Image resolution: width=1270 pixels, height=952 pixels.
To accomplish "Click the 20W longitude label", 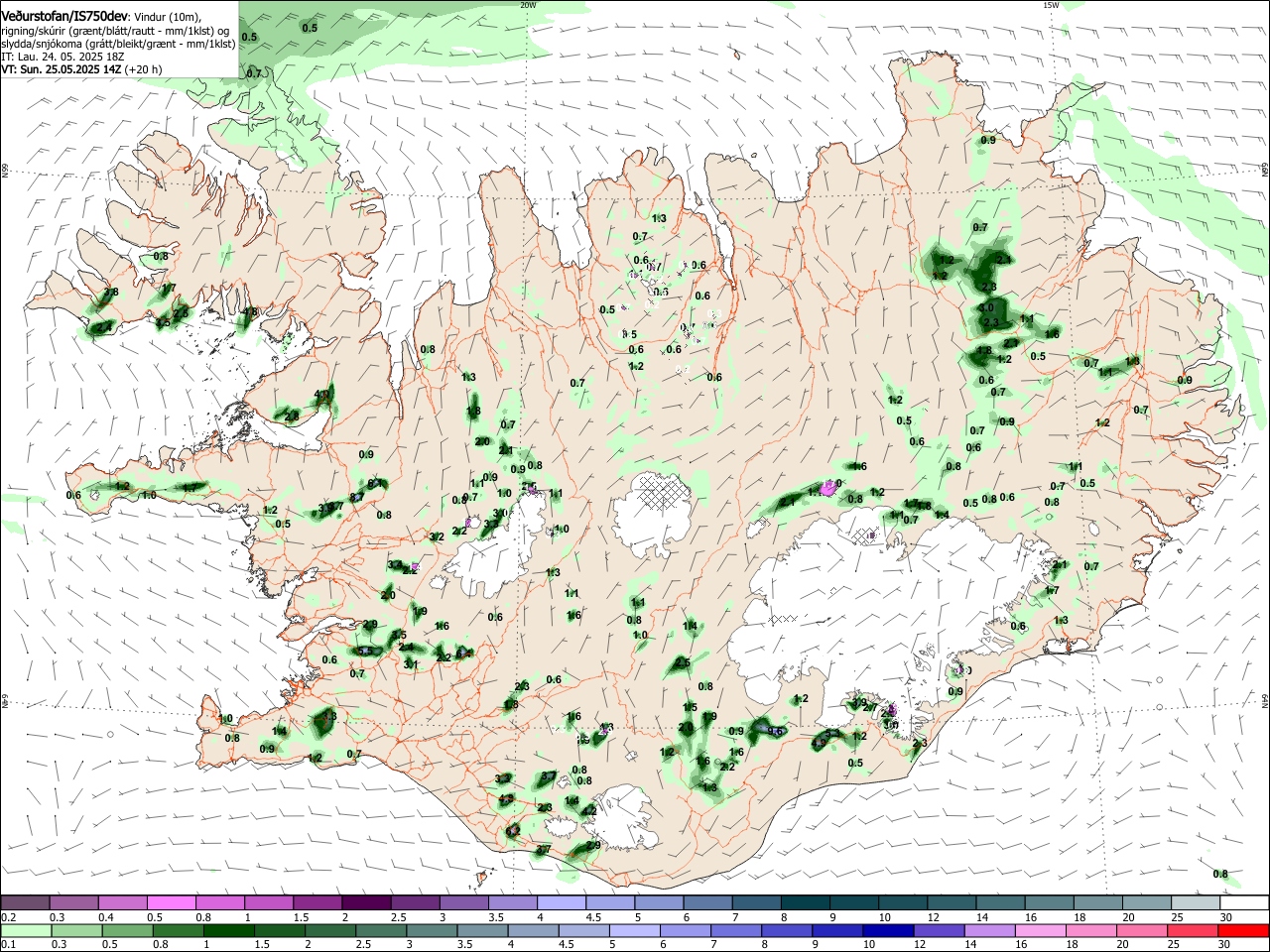I will tap(528, 5).
